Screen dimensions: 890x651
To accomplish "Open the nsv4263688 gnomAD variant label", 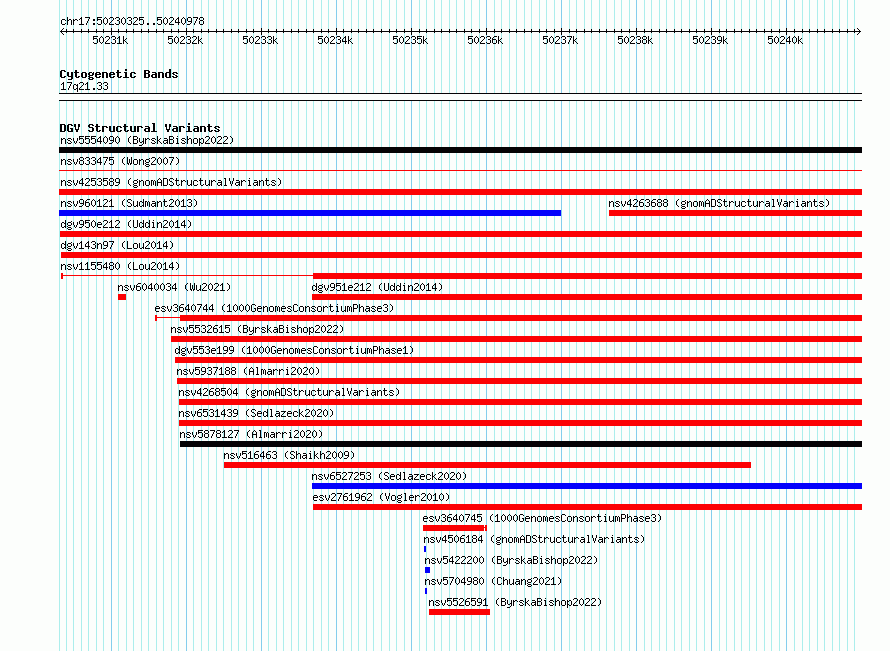I will point(719,203).
